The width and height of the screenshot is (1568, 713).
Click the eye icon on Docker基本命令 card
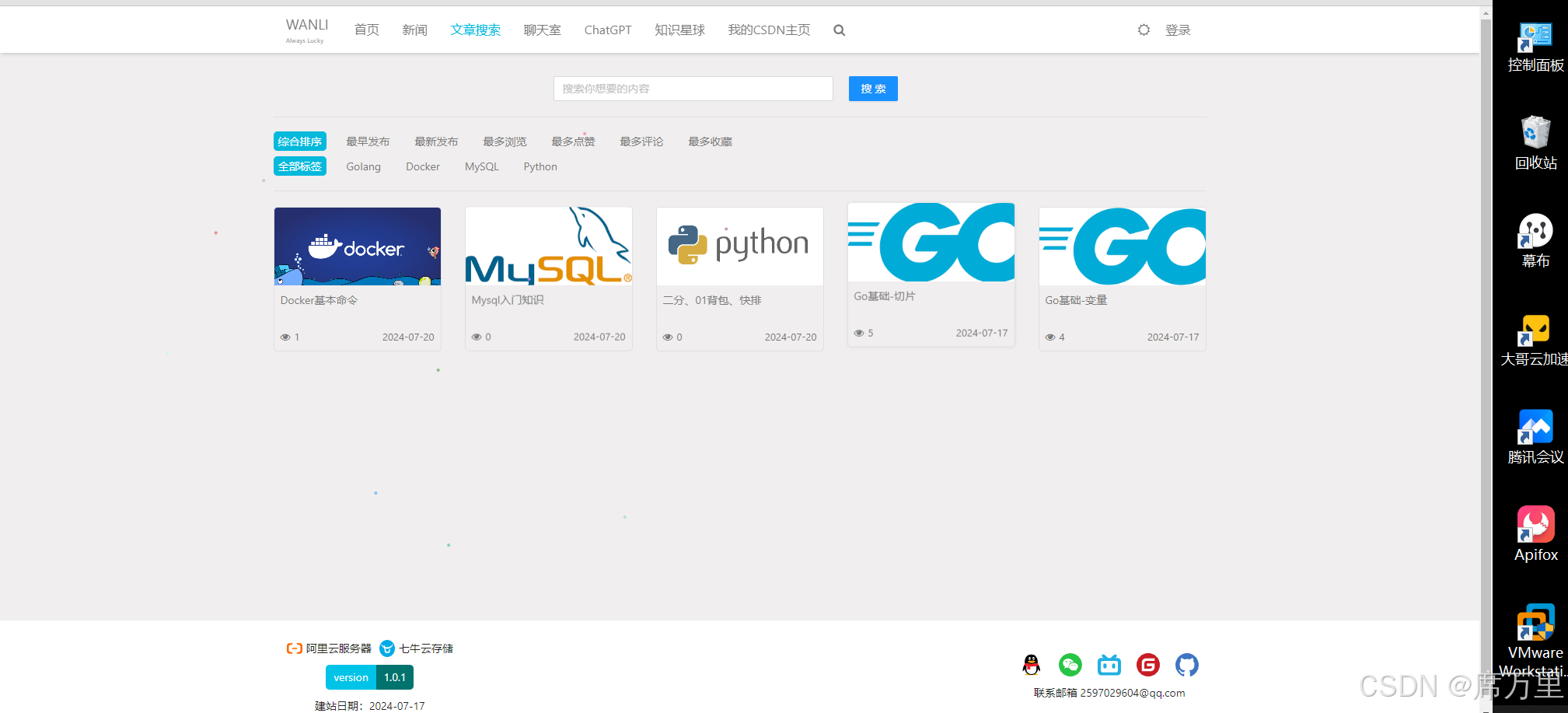coord(285,337)
